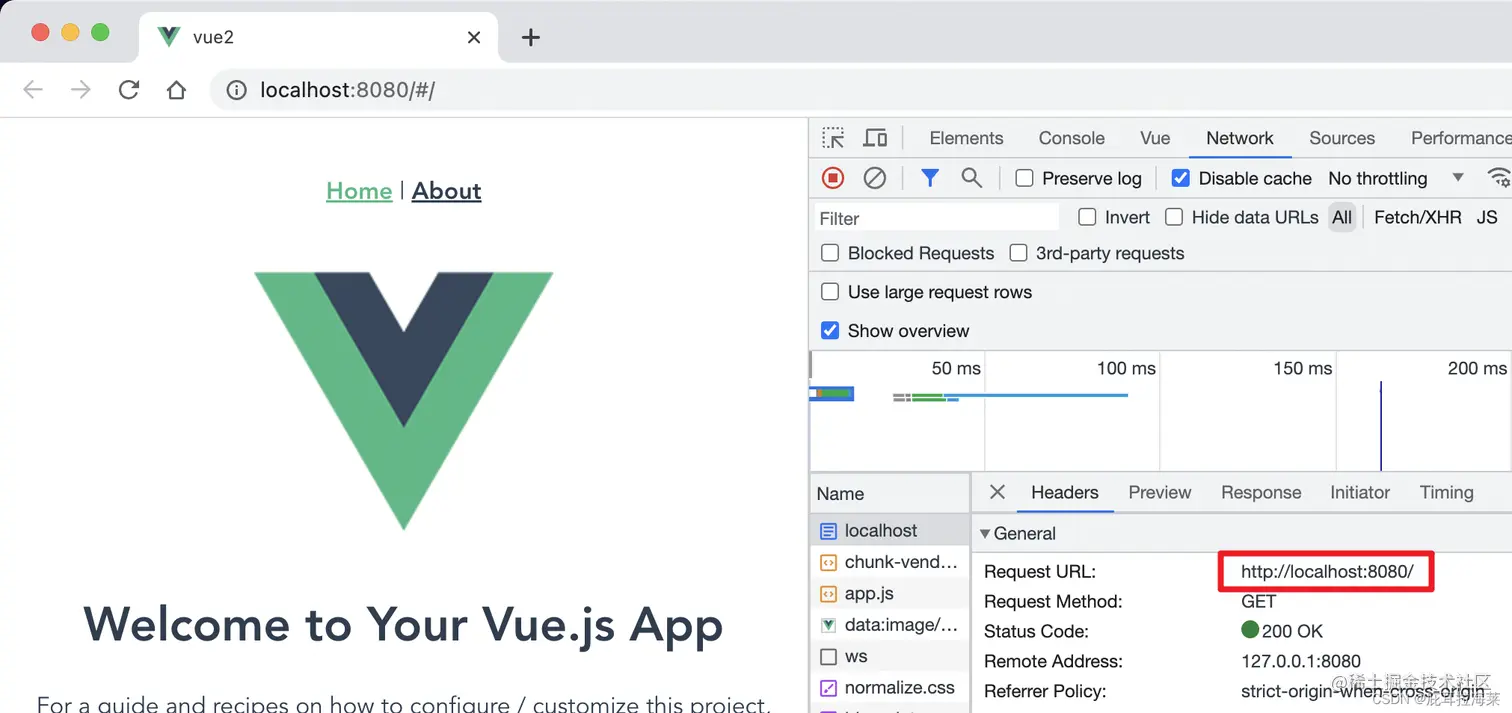Open the Vue devtools tab
This screenshot has height=713, width=1512.
(1155, 138)
